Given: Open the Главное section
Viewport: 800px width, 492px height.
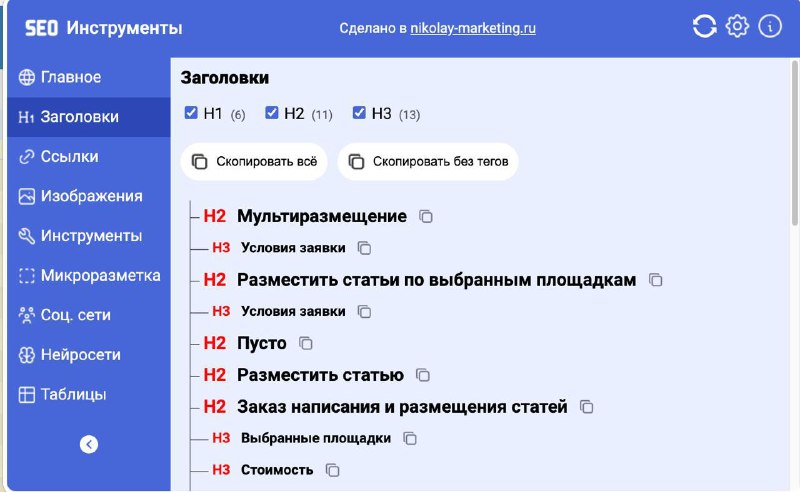Looking at the screenshot, I should tap(89, 78).
